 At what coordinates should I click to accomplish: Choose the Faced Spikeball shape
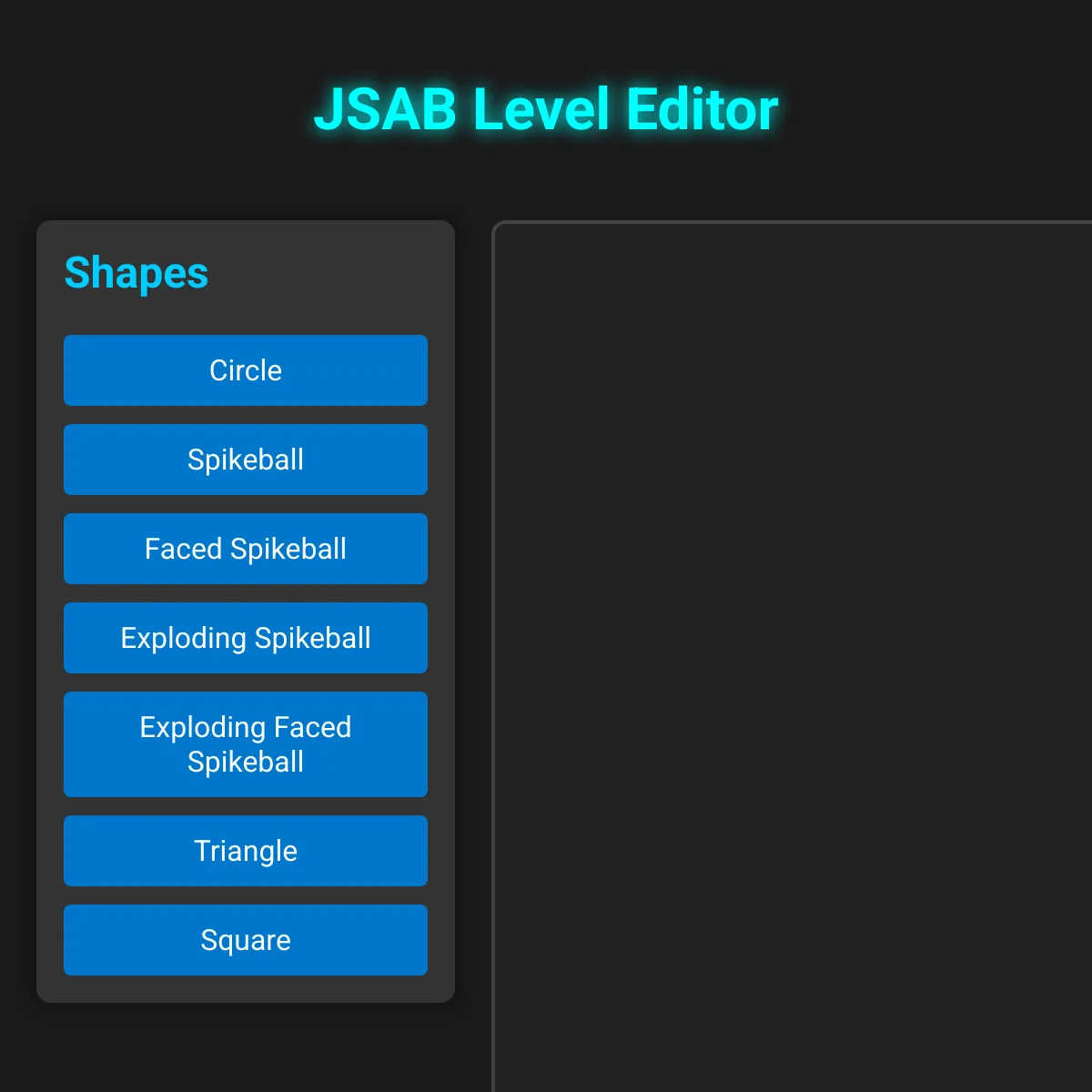(x=246, y=549)
